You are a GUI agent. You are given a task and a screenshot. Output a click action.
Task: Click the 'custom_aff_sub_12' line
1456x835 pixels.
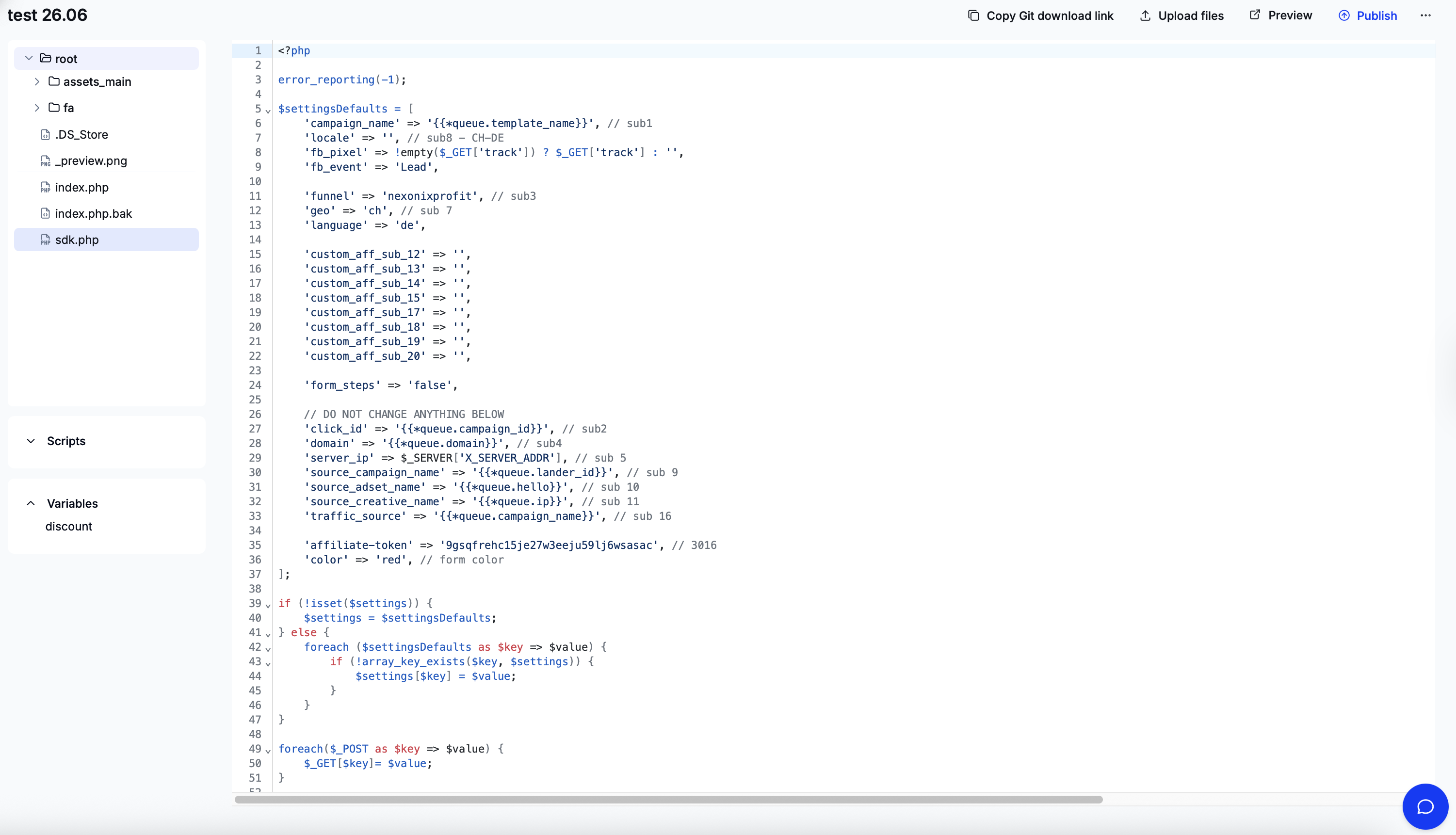point(387,255)
